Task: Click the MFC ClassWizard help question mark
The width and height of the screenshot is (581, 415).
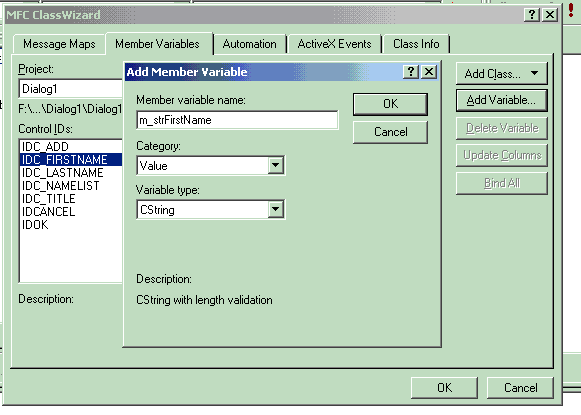Action: pyautogui.click(x=532, y=14)
